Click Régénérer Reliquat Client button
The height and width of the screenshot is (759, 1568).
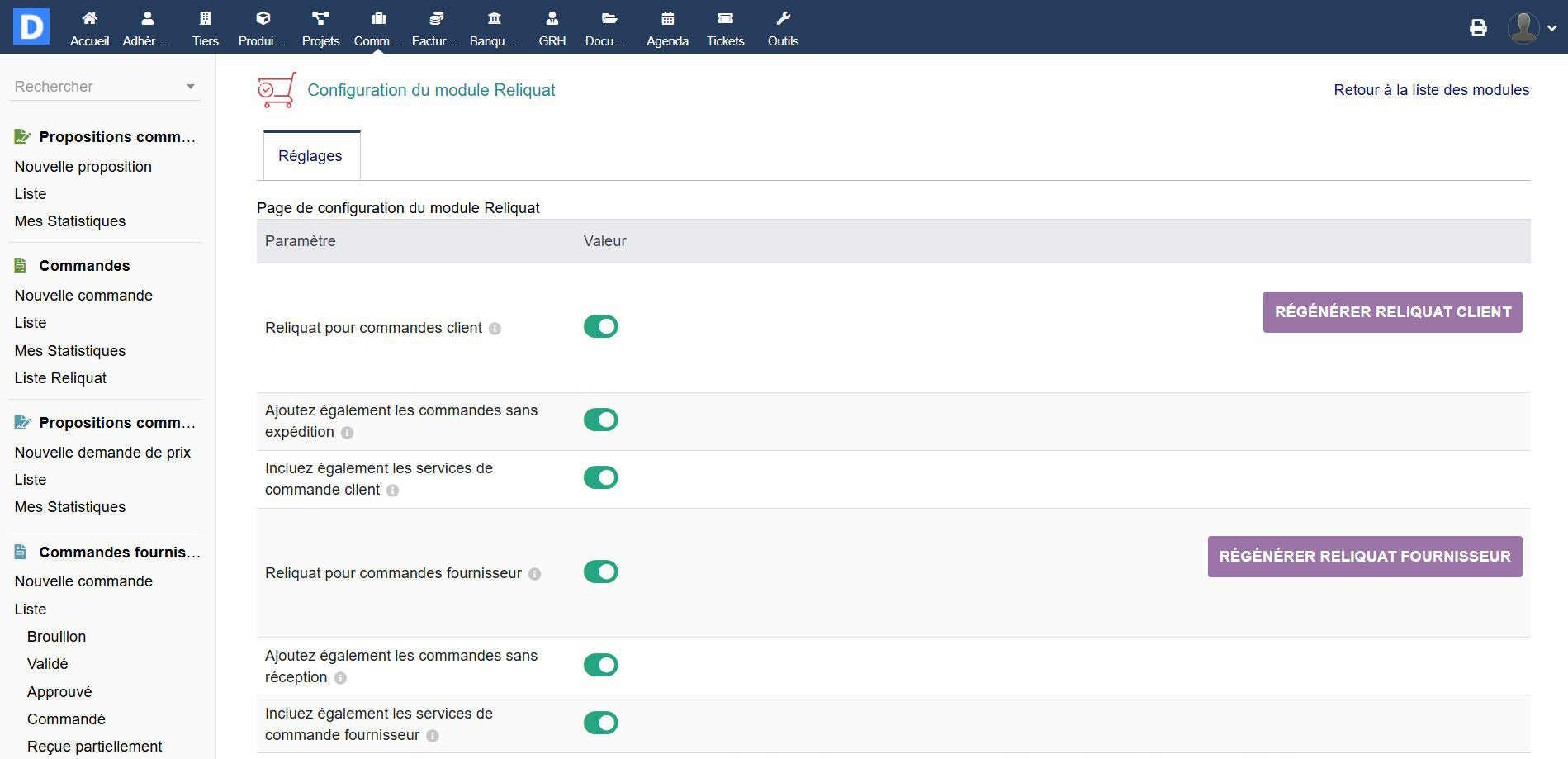1392,312
